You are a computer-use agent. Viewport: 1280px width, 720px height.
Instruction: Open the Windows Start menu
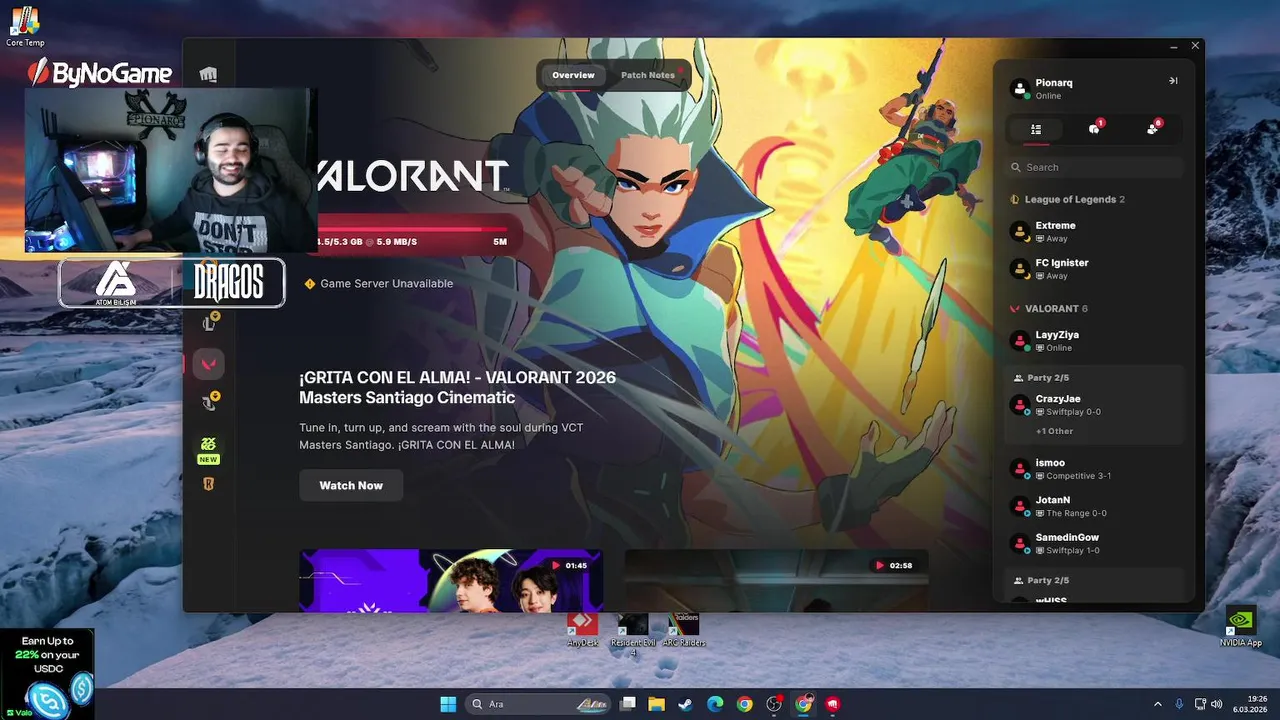(x=448, y=704)
